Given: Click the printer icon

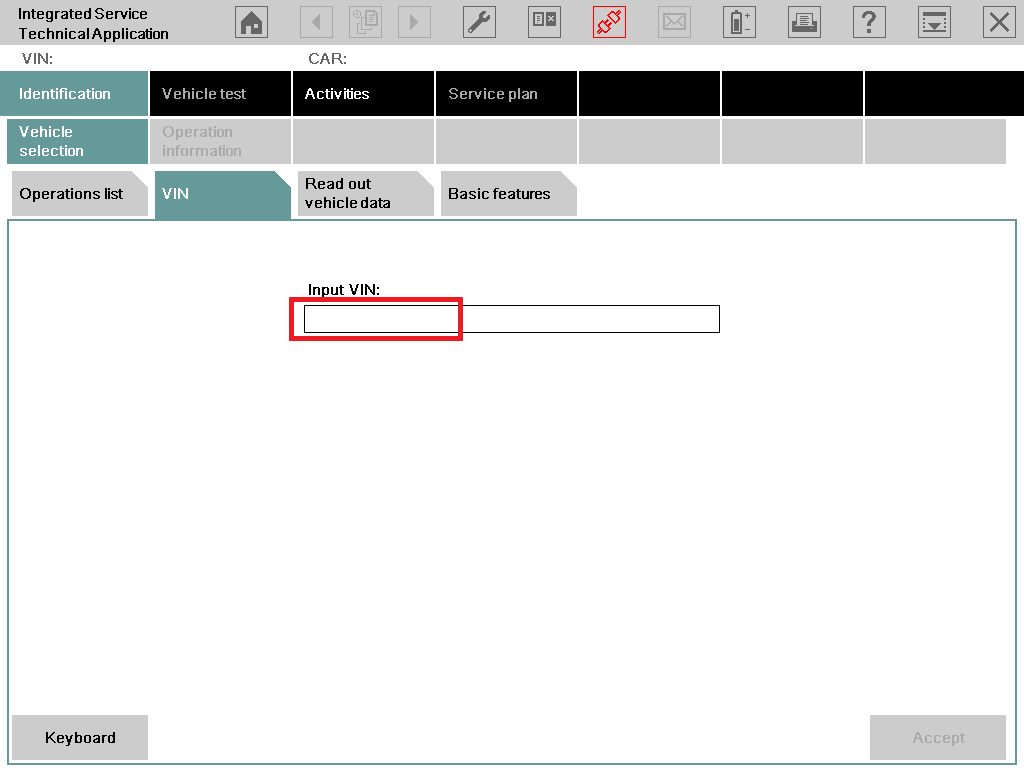Looking at the screenshot, I should (805, 22).
